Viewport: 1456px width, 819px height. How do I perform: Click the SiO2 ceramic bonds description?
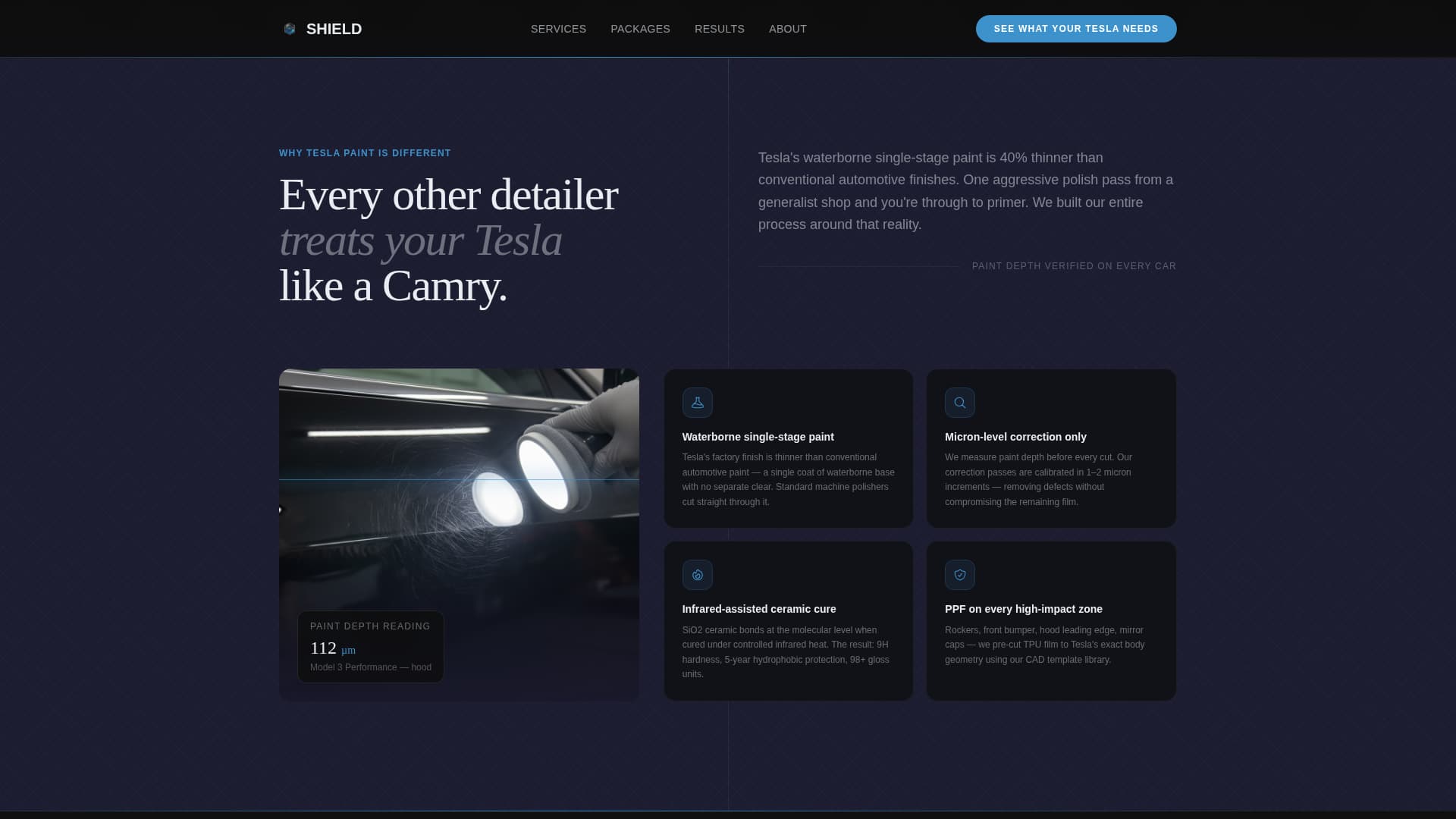pos(786,652)
